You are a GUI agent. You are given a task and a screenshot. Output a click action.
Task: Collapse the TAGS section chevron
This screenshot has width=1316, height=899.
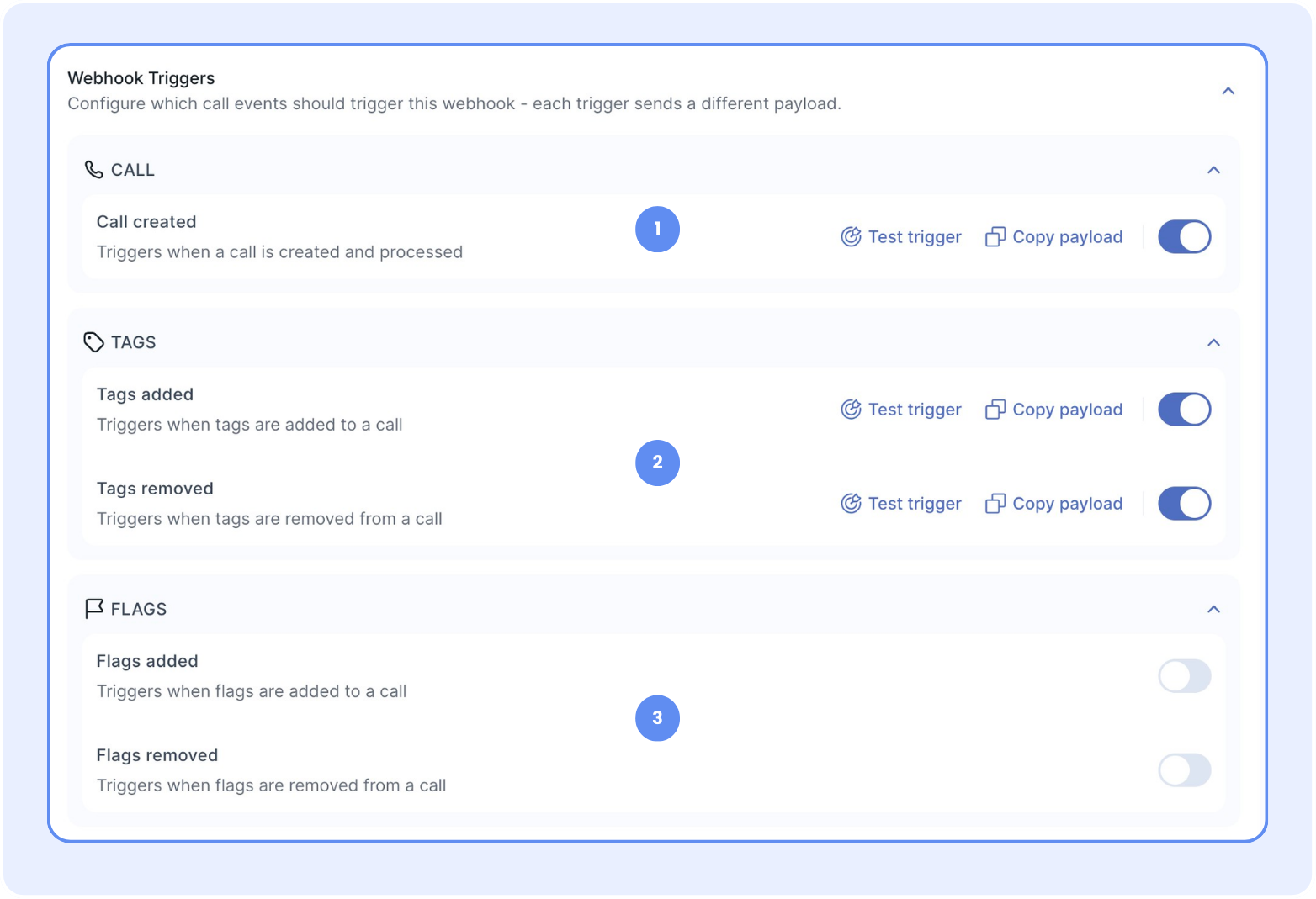1213,342
